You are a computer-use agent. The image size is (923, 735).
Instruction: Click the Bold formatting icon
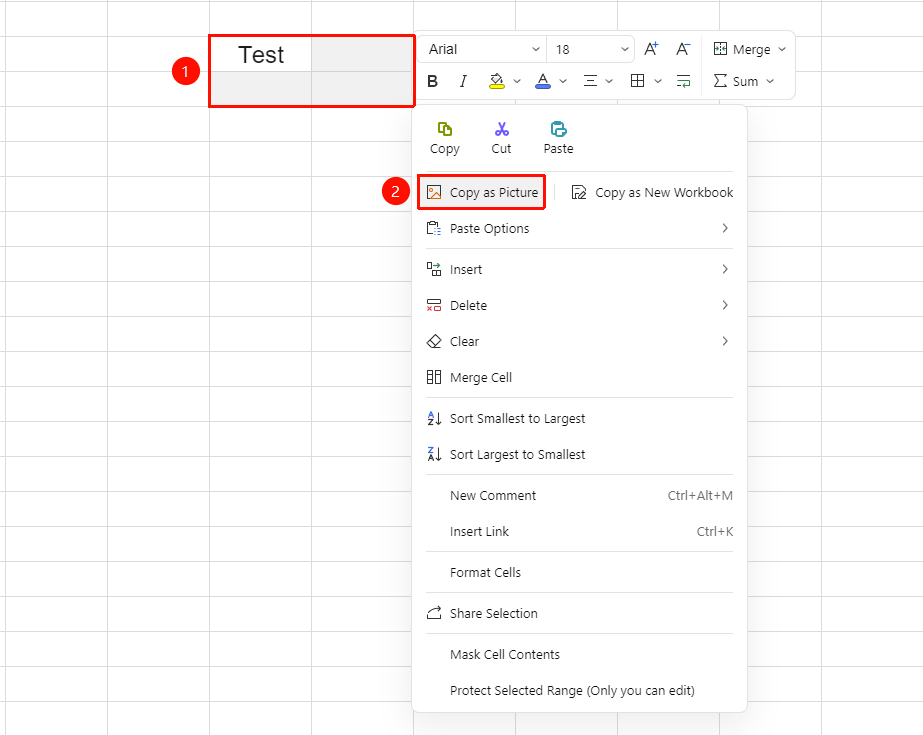coord(433,81)
